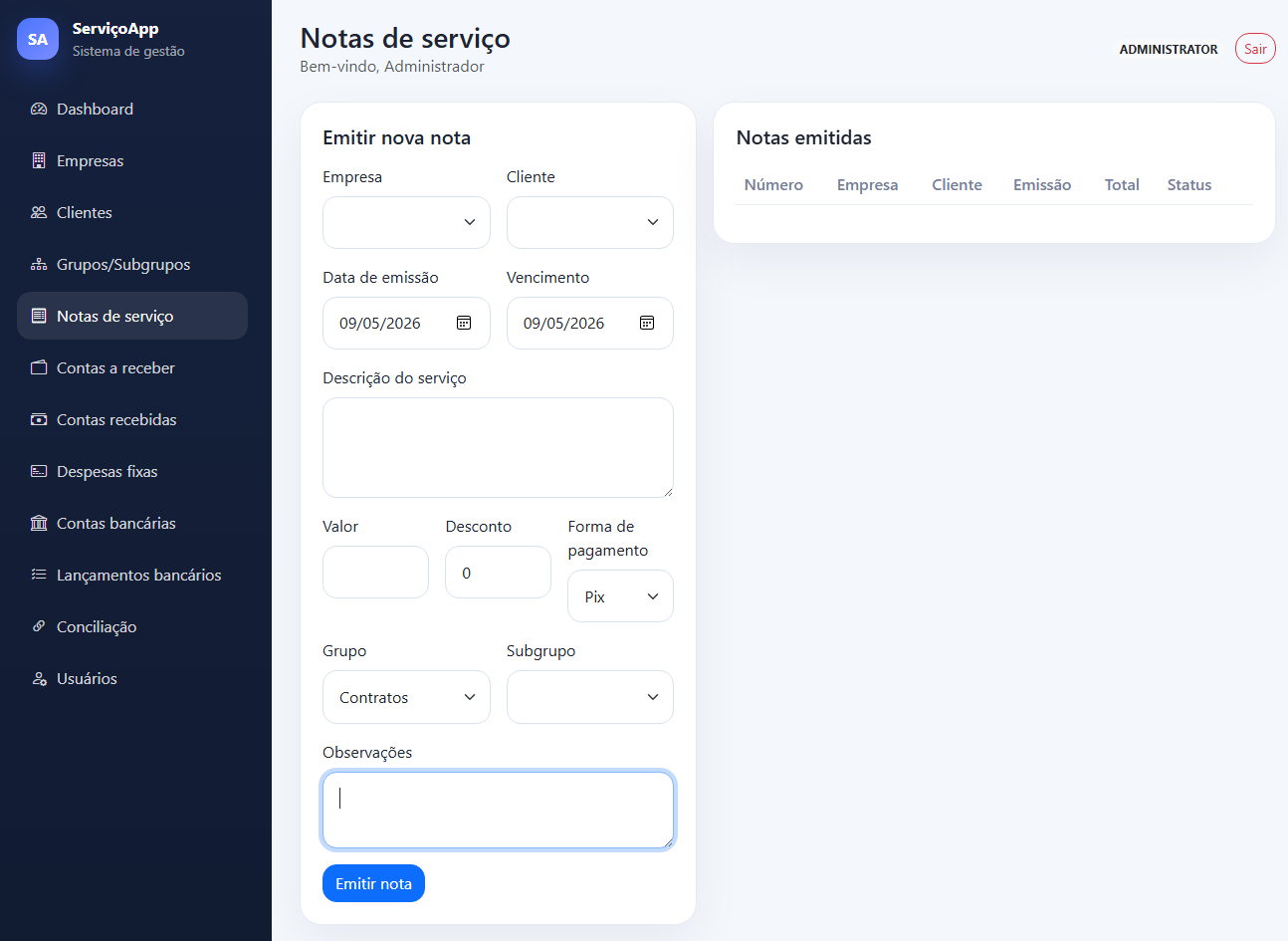Click inside the Observações text area
The height and width of the screenshot is (941, 1288).
(x=498, y=811)
